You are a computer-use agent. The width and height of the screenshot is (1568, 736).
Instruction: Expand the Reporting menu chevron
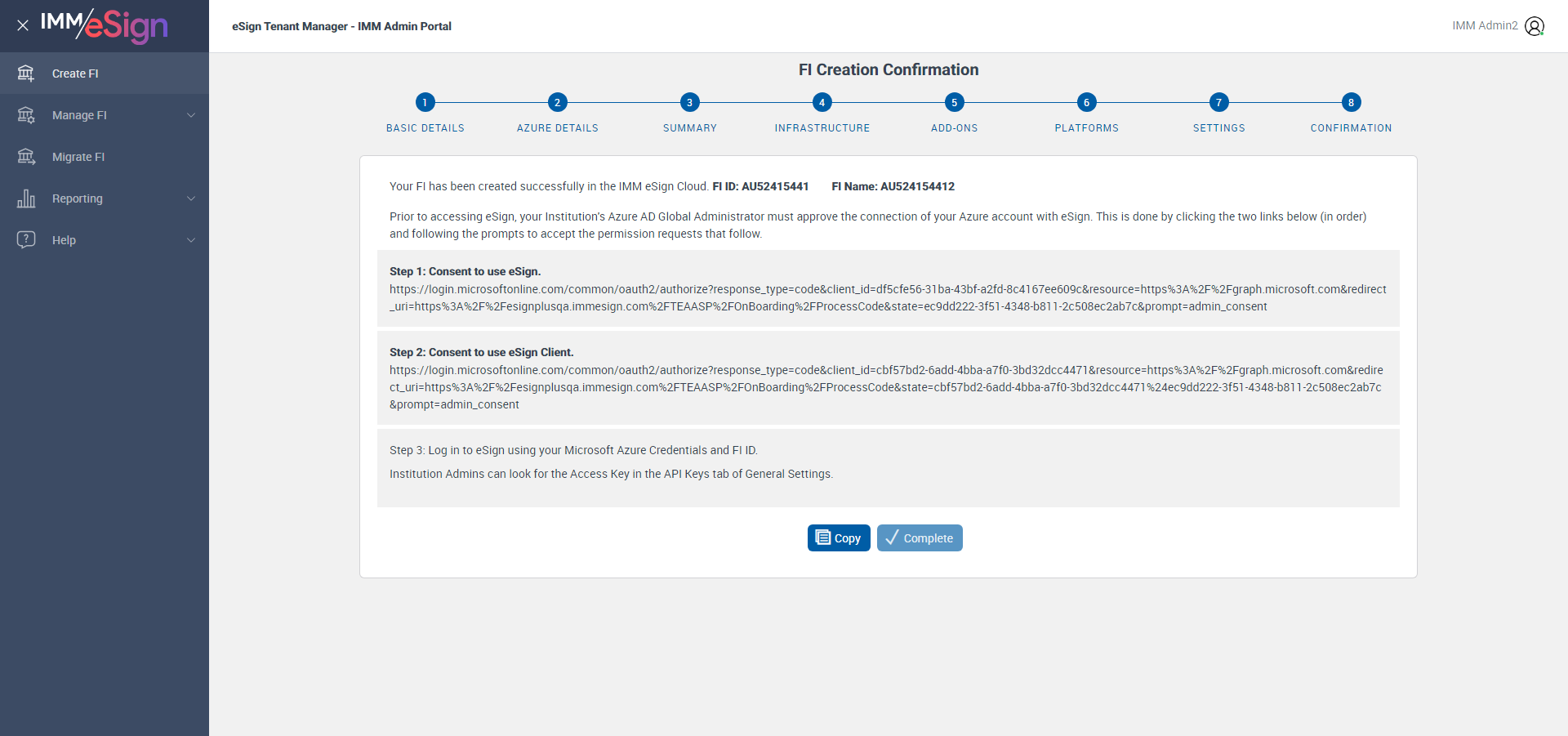click(x=191, y=198)
